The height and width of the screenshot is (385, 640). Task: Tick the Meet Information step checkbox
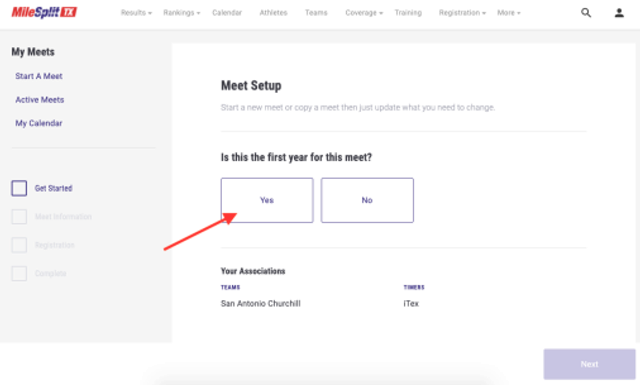pos(19,216)
